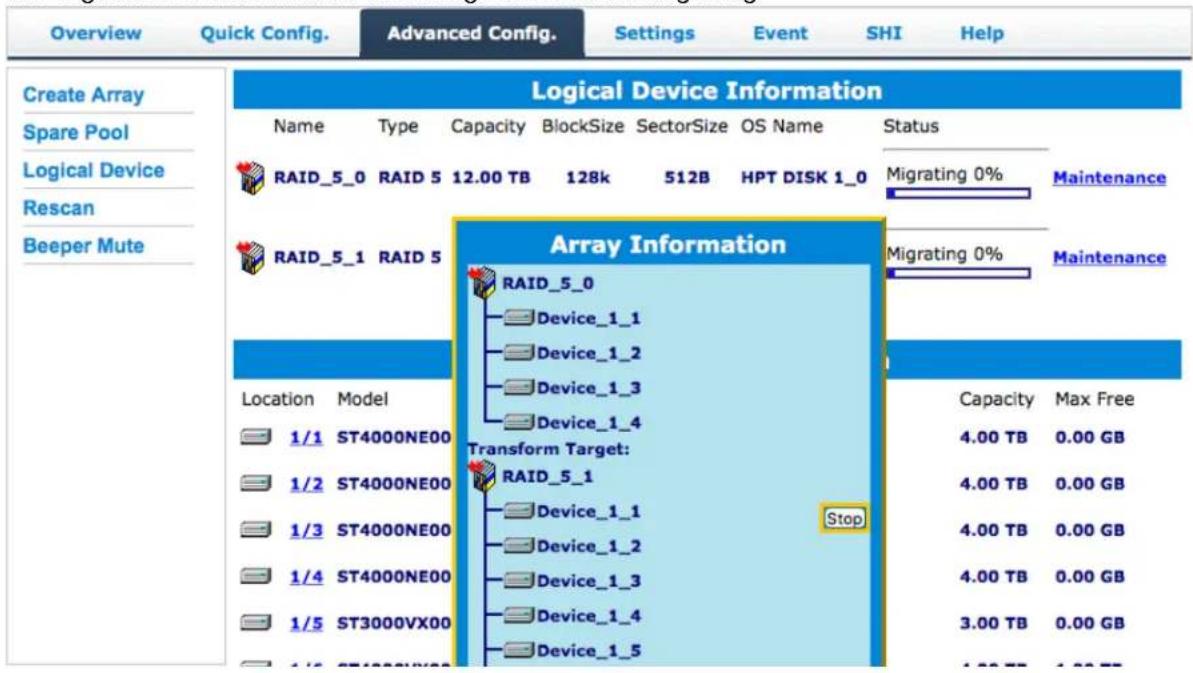This screenshot has width=1193, height=673.
Task: Click the 128k block size value
Action: coord(587,178)
